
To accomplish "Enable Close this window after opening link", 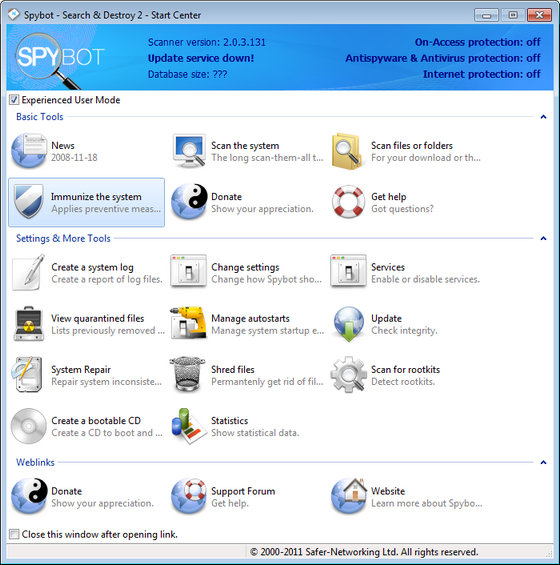I will click(14, 534).
